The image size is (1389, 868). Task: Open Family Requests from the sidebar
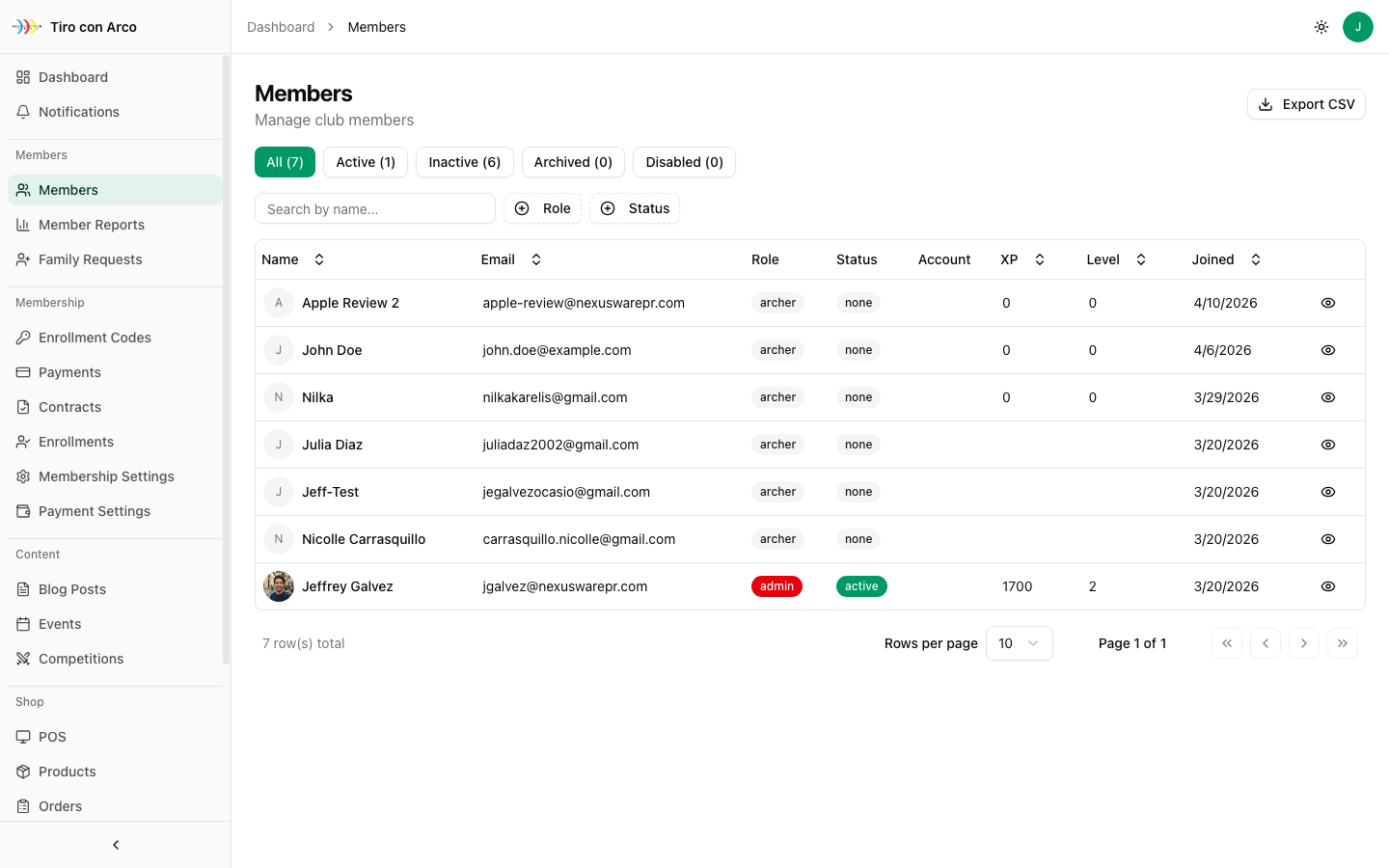(x=90, y=259)
